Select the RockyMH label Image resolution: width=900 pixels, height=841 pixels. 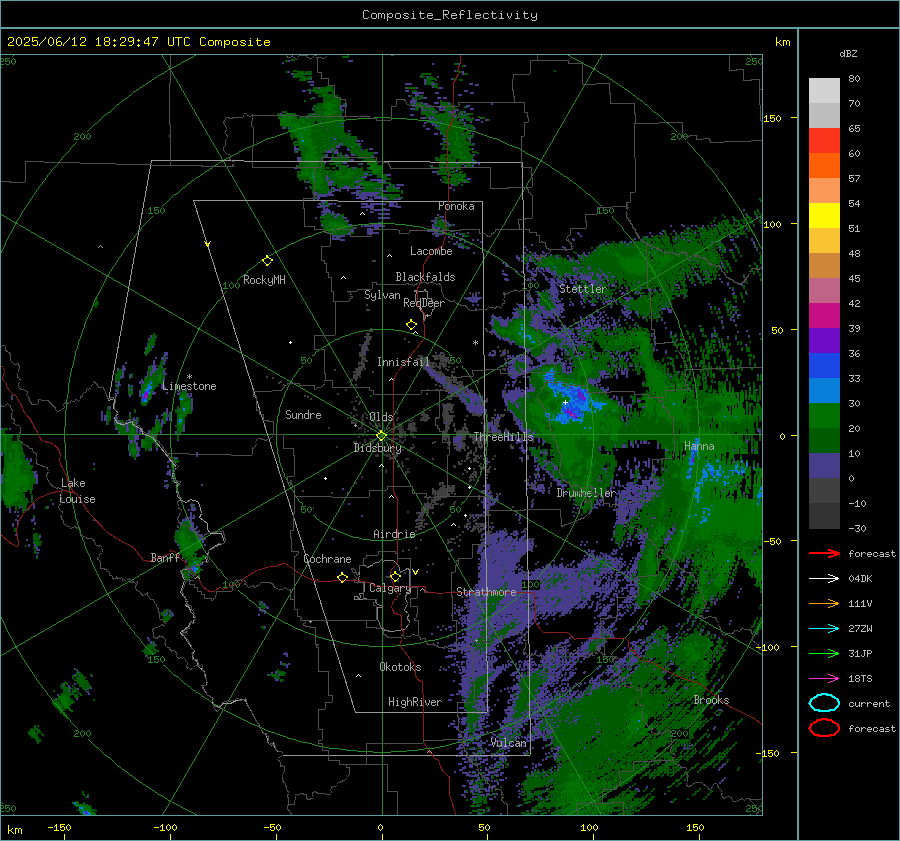pos(264,280)
